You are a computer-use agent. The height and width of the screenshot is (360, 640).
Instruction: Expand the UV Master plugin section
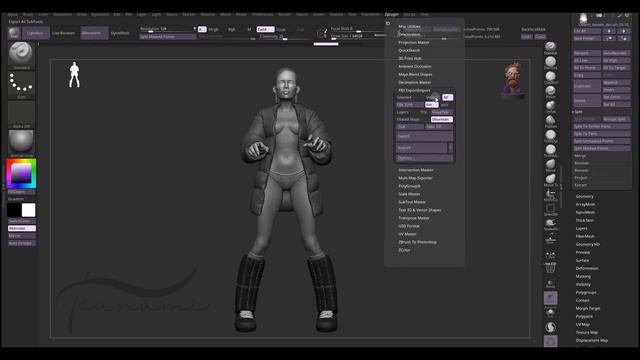(x=407, y=234)
